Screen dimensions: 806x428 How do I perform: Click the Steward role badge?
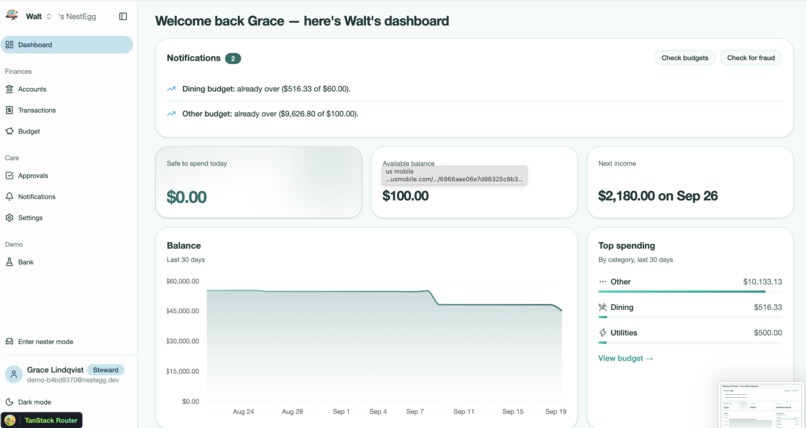coord(105,370)
